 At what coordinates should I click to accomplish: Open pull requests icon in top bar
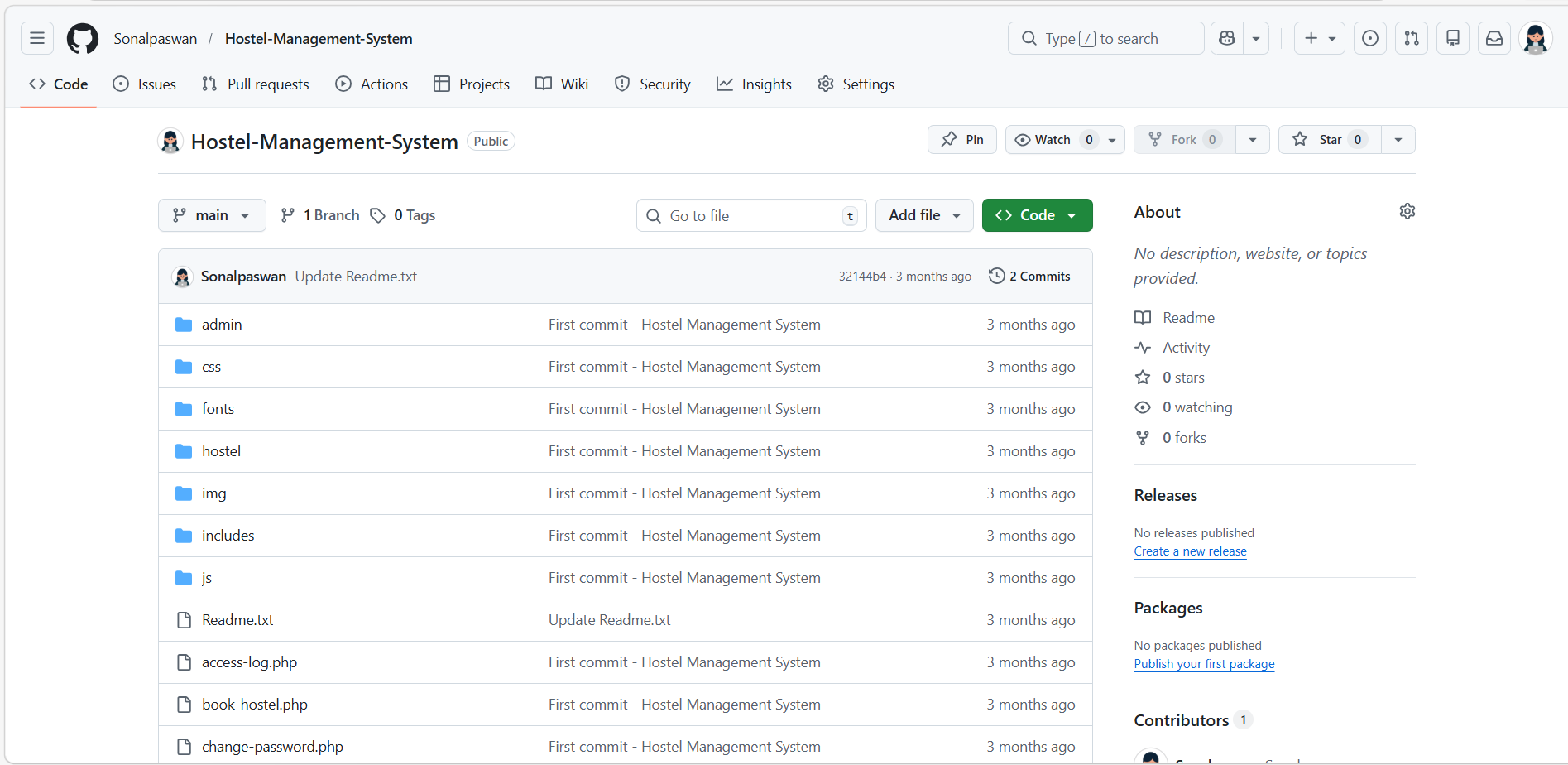point(1412,38)
